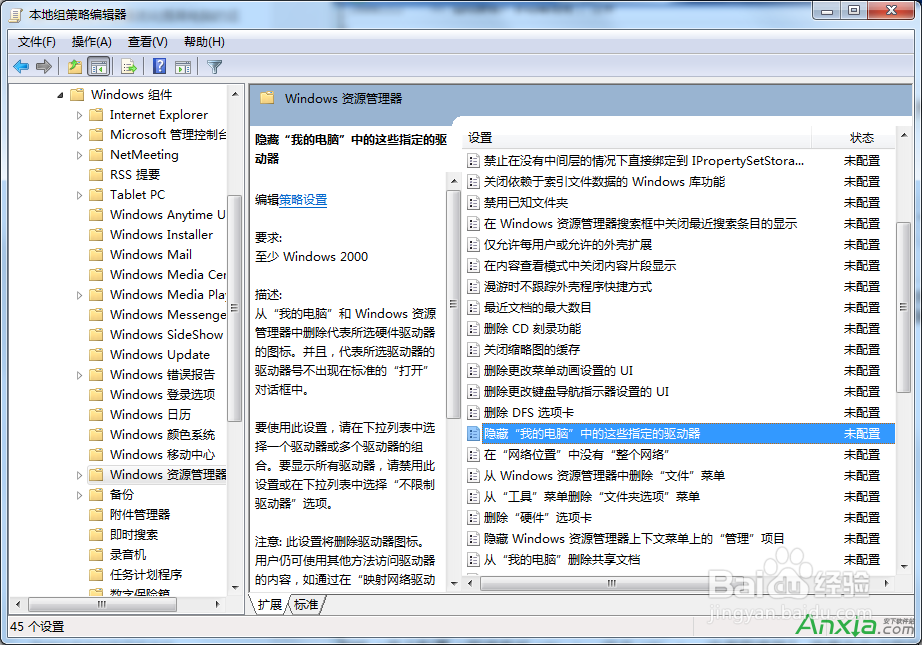Select the Windows Installer tree item
Image resolution: width=922 pixels, height=645 pixels.
point(161,235)
